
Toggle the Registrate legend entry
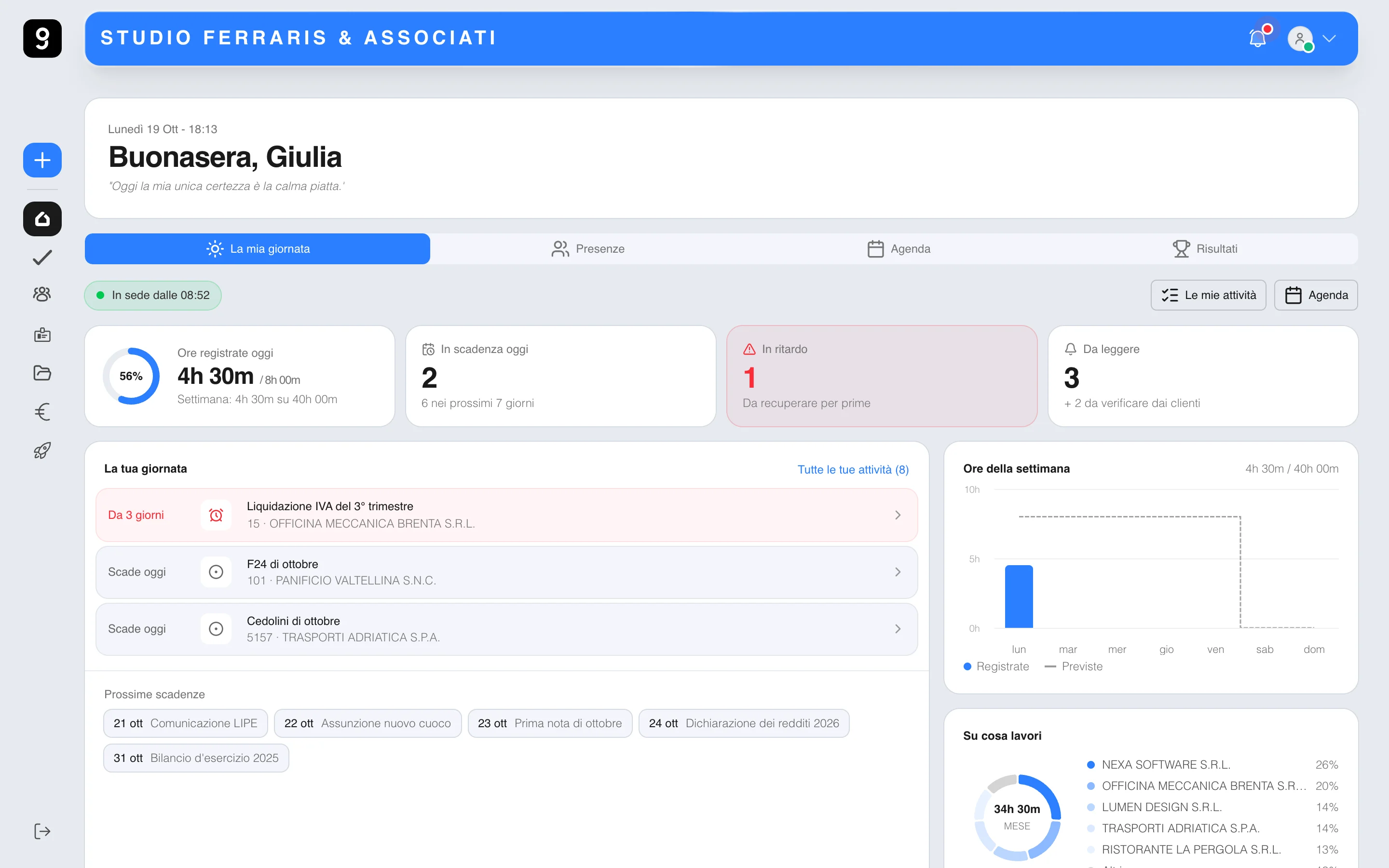point(996,666)
